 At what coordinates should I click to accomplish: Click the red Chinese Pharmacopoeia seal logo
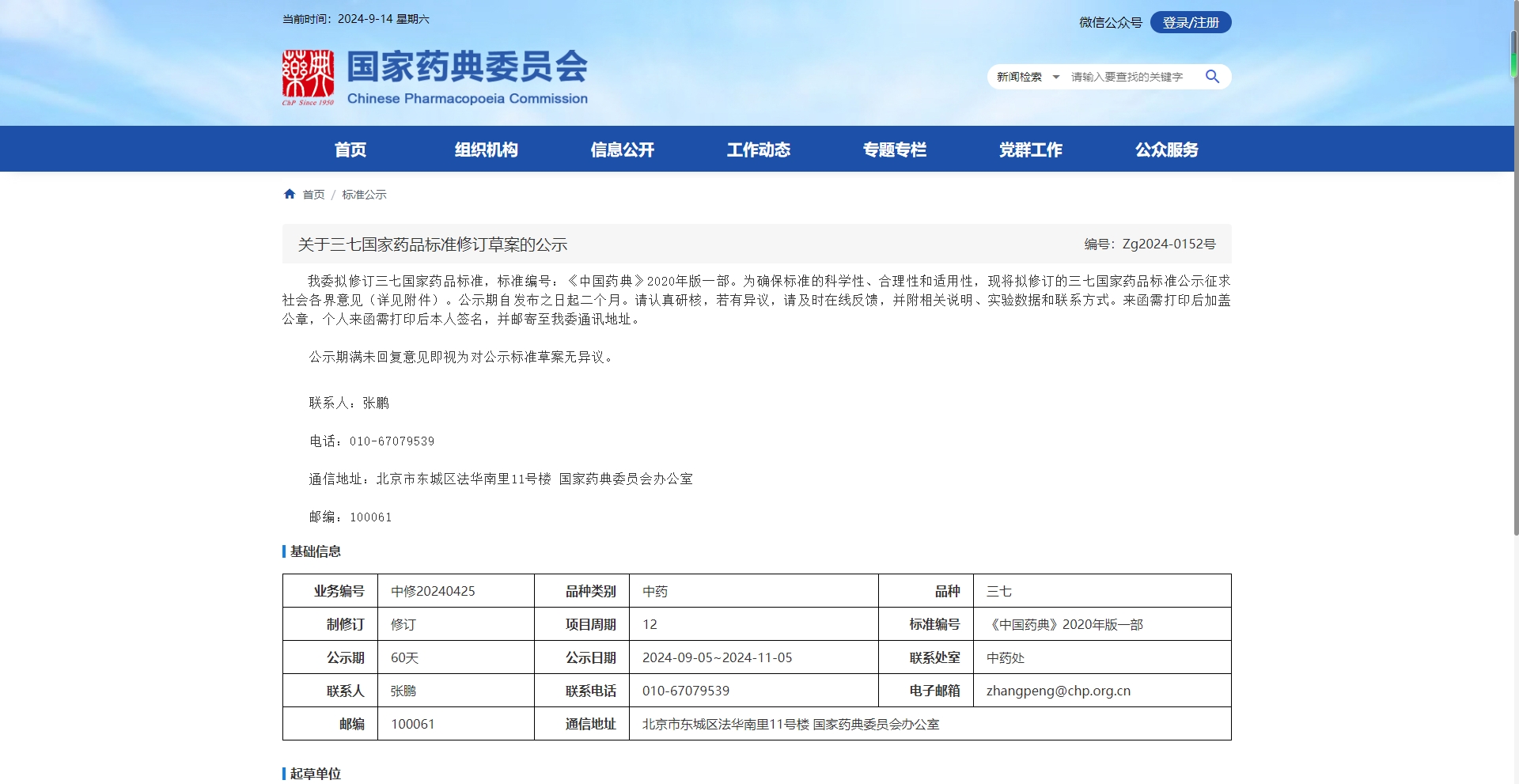pyautogui.click(x=308, y=77)
